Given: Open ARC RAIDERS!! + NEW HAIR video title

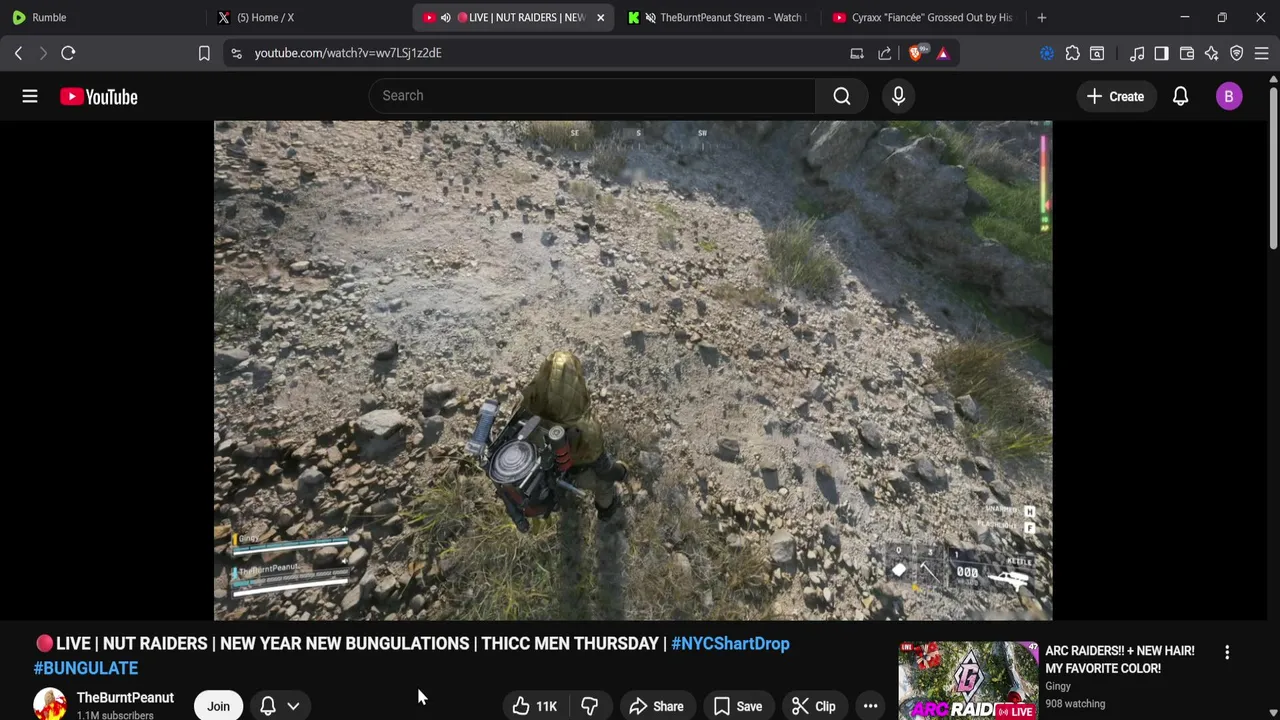Looking at the screenshot, I should tap(1120, 659).
